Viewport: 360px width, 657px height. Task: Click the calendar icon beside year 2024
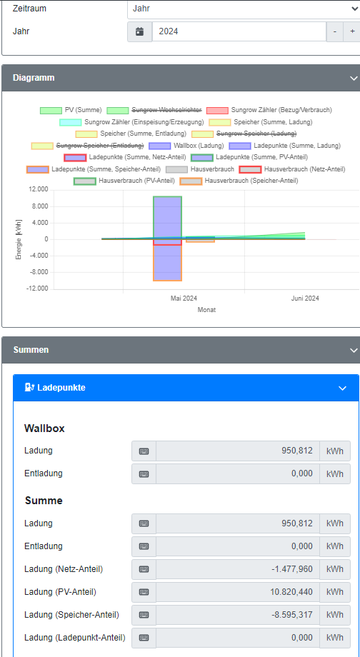pos(140,31)
